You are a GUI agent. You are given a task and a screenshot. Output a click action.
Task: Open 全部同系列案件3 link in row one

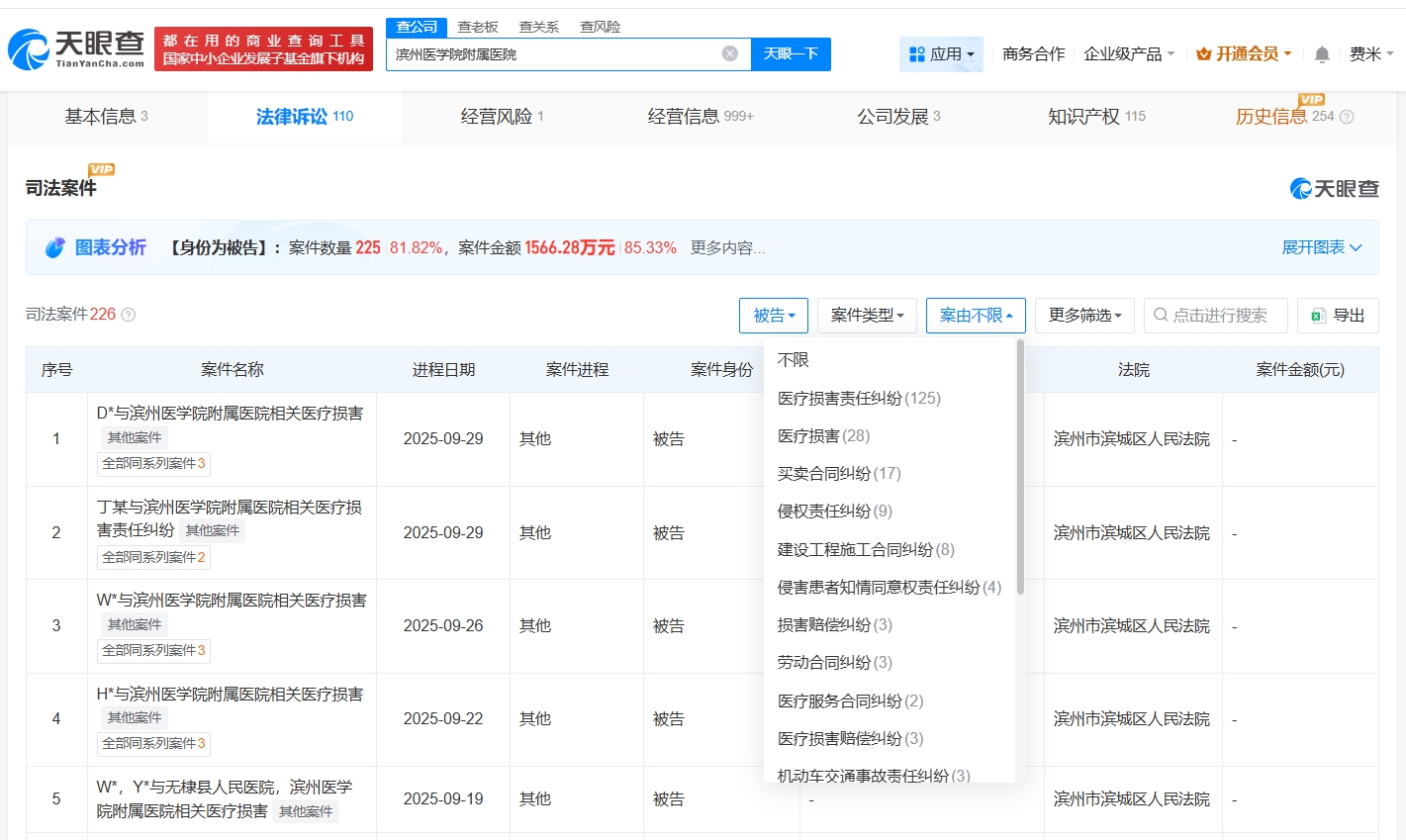[153, 463]
